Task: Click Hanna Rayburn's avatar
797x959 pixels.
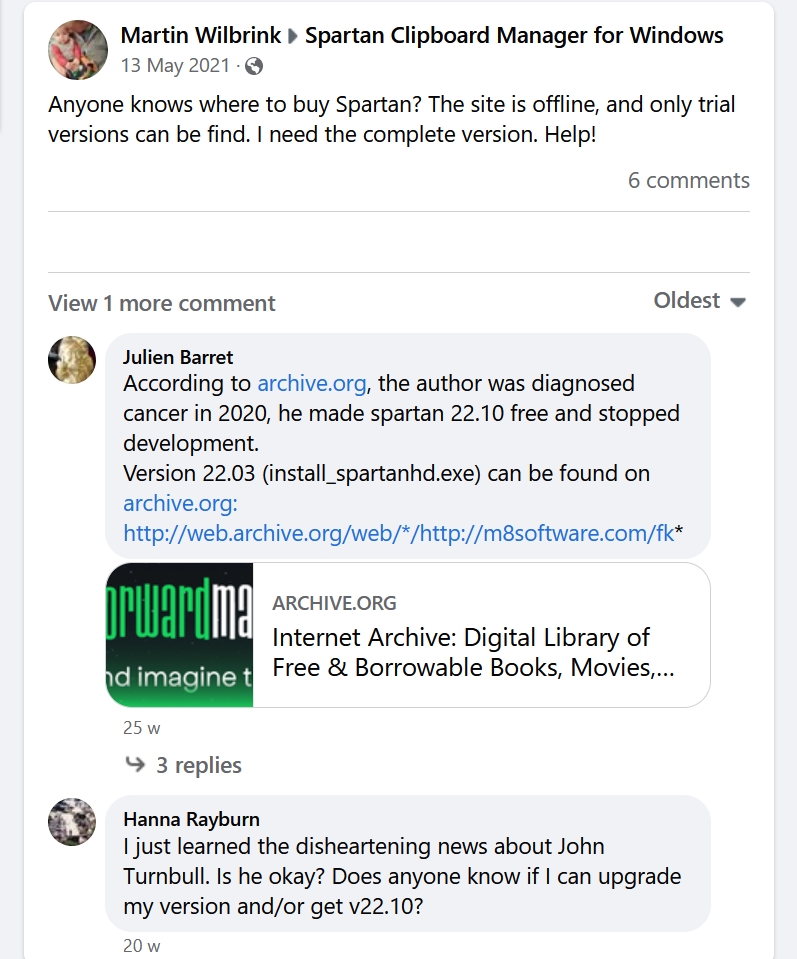Action: pos(72,821)
